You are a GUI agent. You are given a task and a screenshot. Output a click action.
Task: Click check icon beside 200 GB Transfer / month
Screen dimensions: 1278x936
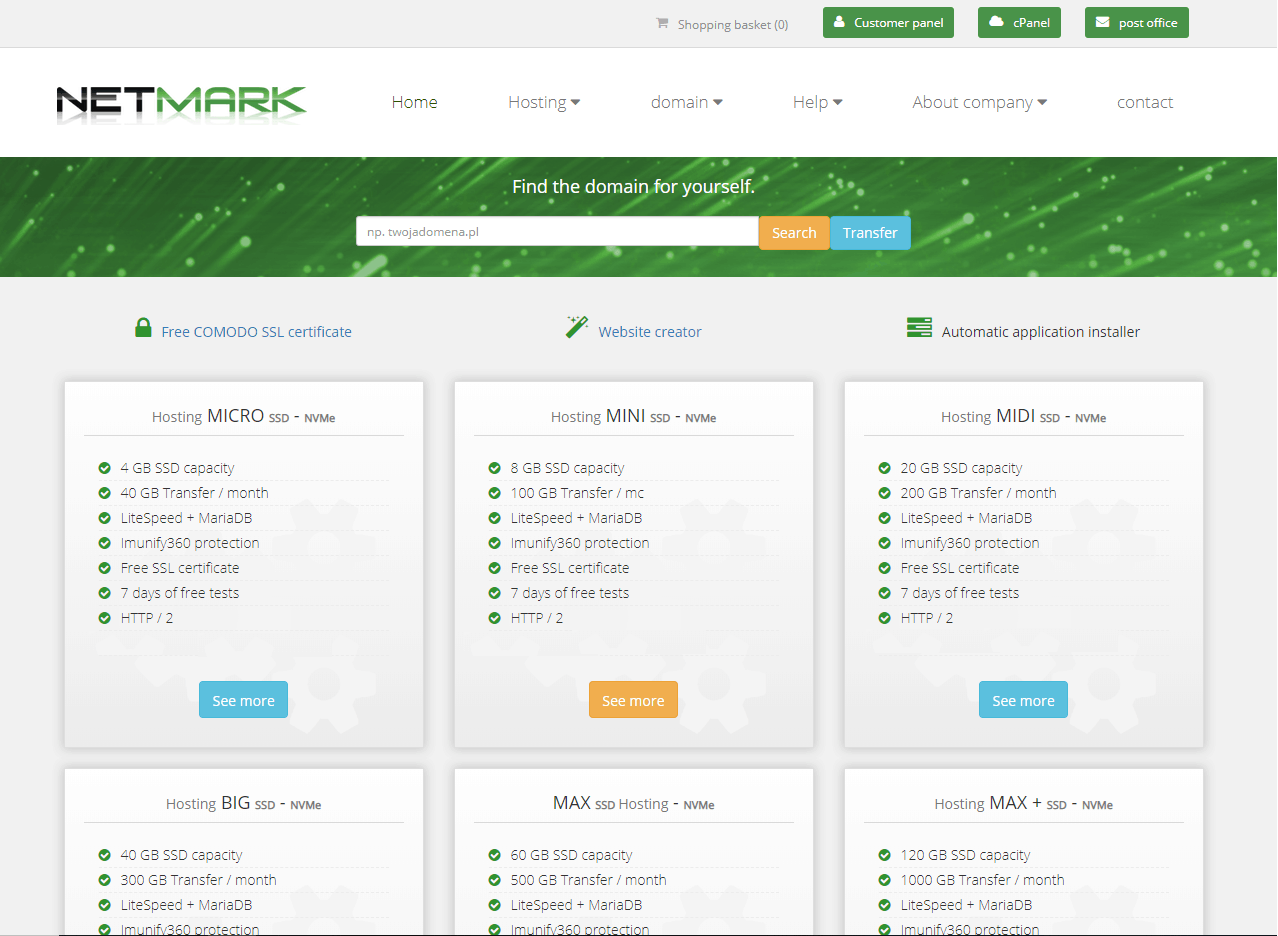[884, 493]
